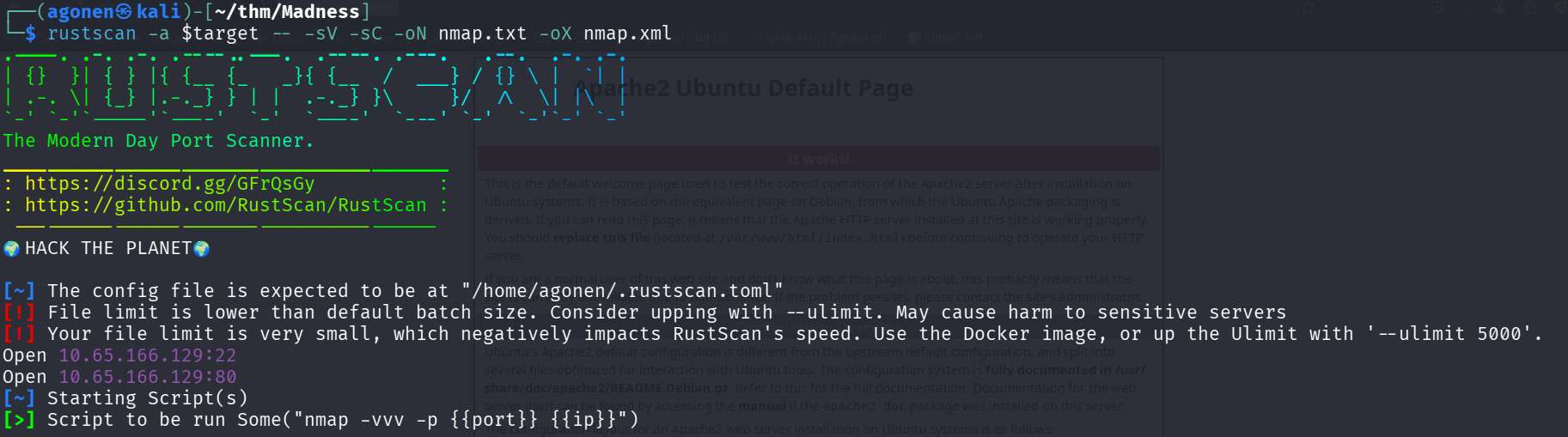1568x437 pixels.
Task: Click the /home/agonen/.rustscan.toml path
Action: click(x=622, y=291)
